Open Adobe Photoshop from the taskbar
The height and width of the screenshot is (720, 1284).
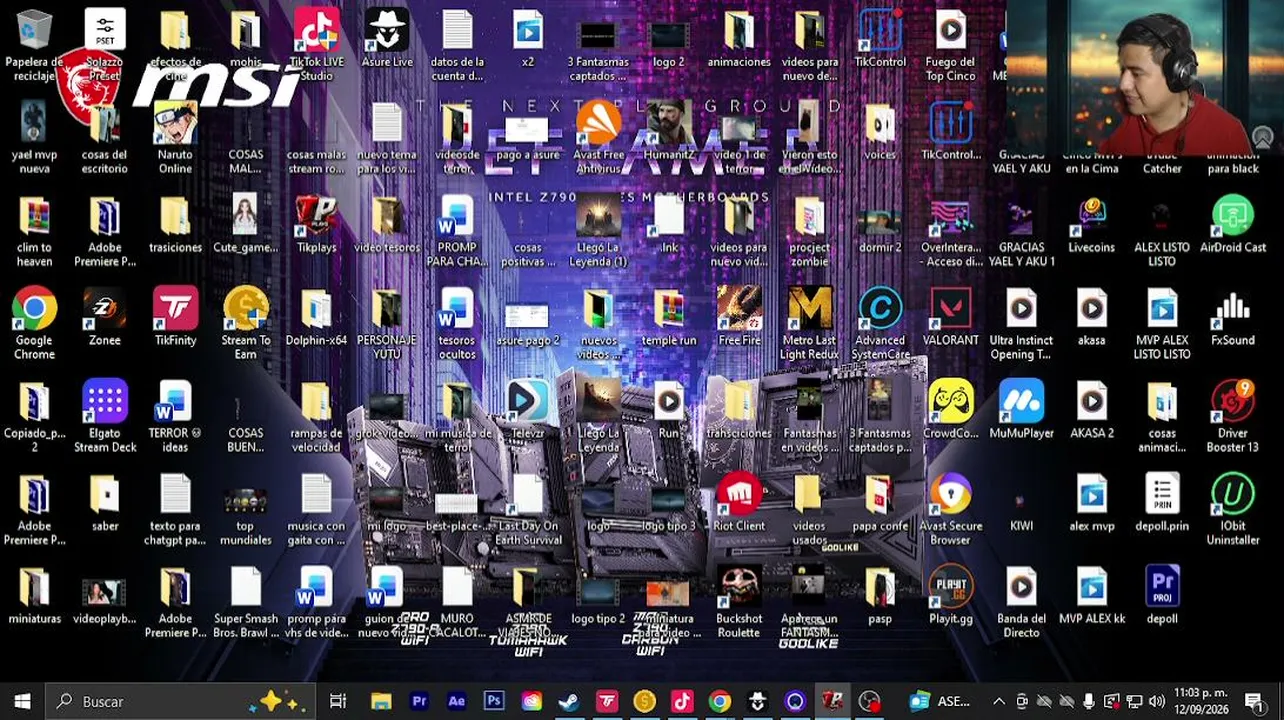494,701
